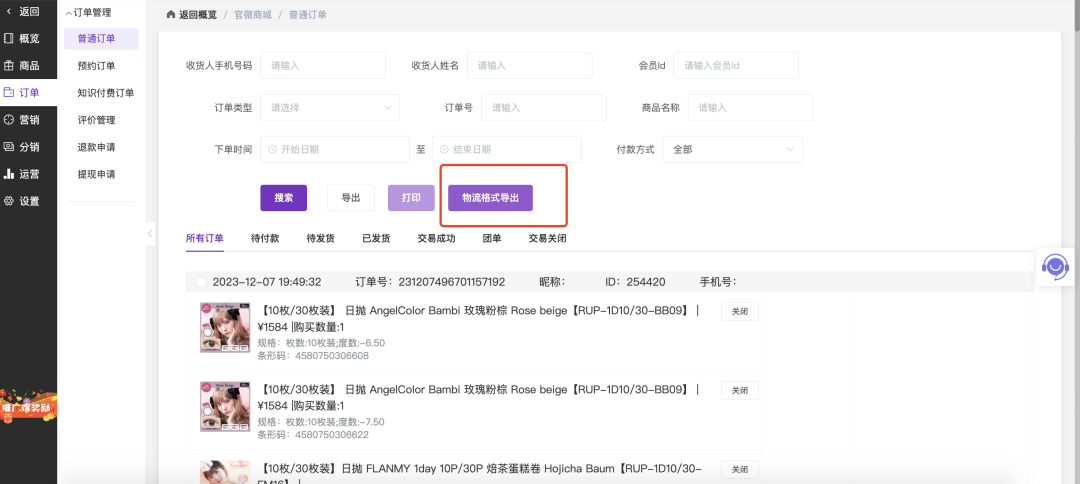Click barcode text 4580750306608
The height and width of the screenshot is (484, 1080).
[331, 356]
